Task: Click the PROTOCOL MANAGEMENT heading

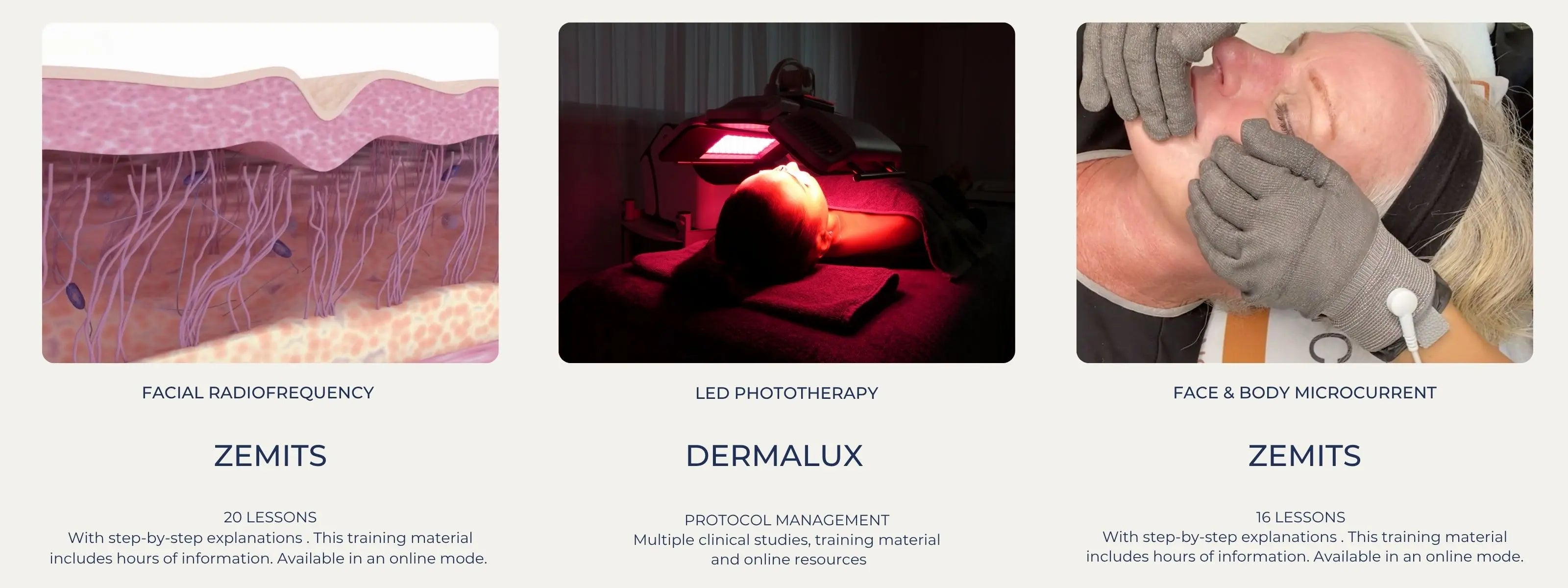Action: tap(786, 520)
